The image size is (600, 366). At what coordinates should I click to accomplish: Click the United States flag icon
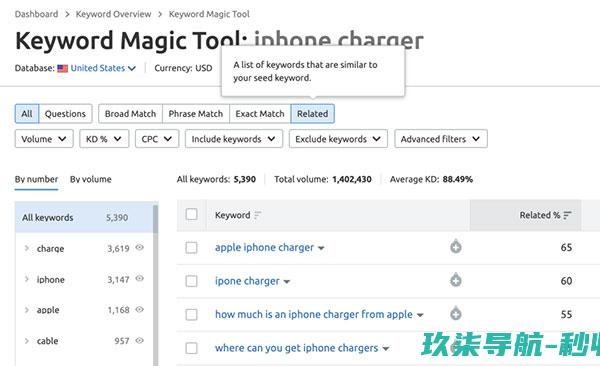pyautogui.click(x=62, y=69)
